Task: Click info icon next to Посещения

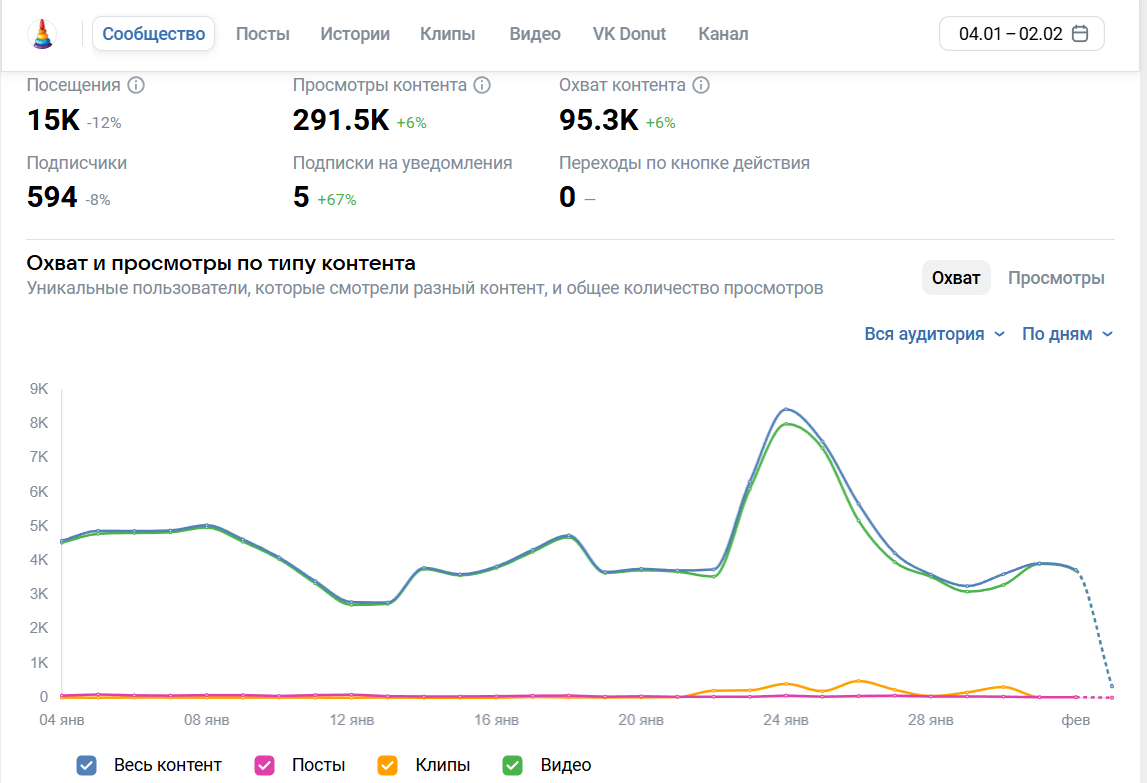Action: point(136,85)
